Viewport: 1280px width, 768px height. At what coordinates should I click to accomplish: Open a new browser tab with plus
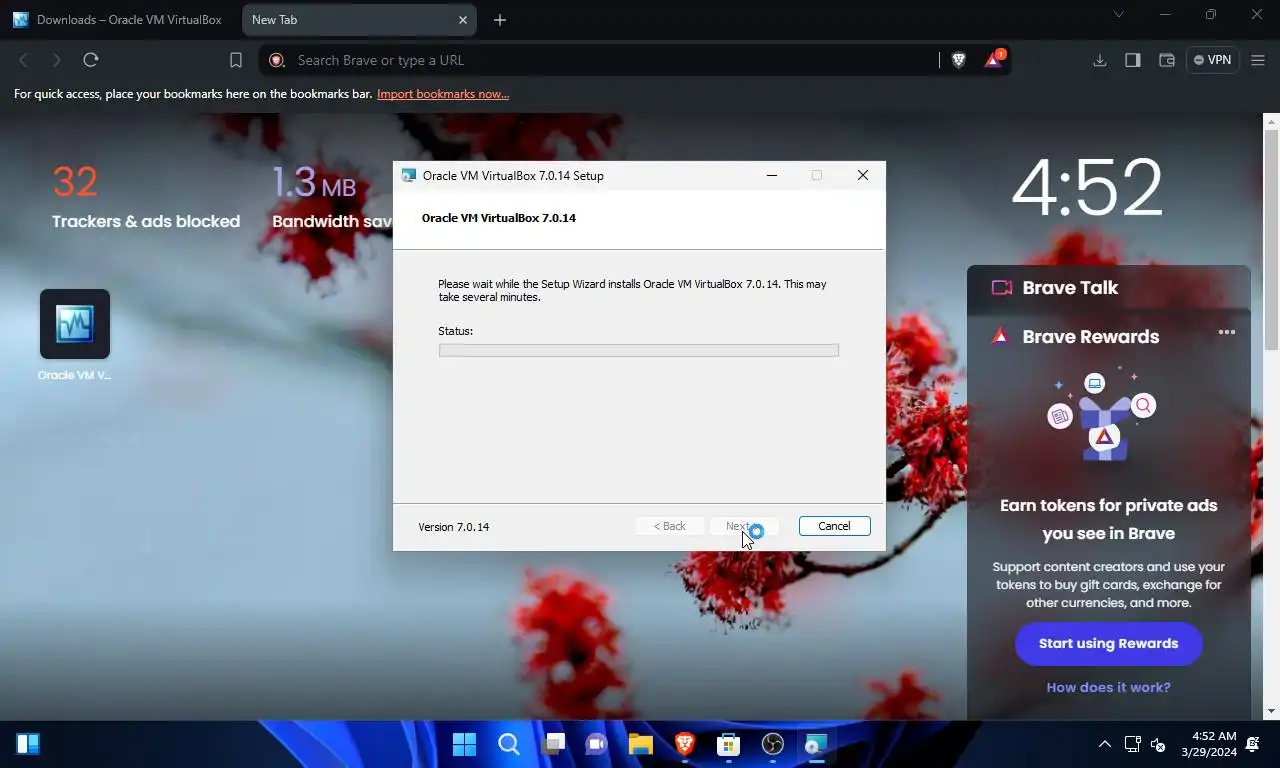point(500,20)
